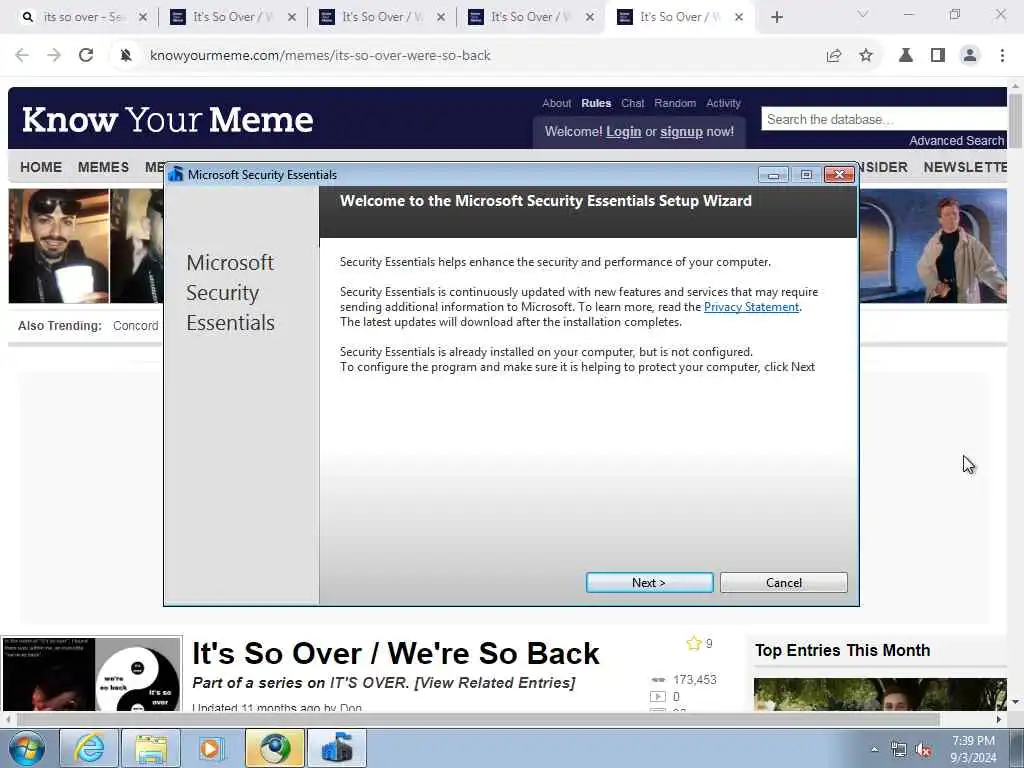Screen dimensions: 1024x768
Task: Click the sunglasses man trending thumbnail
Action: [x=59, y=246]
